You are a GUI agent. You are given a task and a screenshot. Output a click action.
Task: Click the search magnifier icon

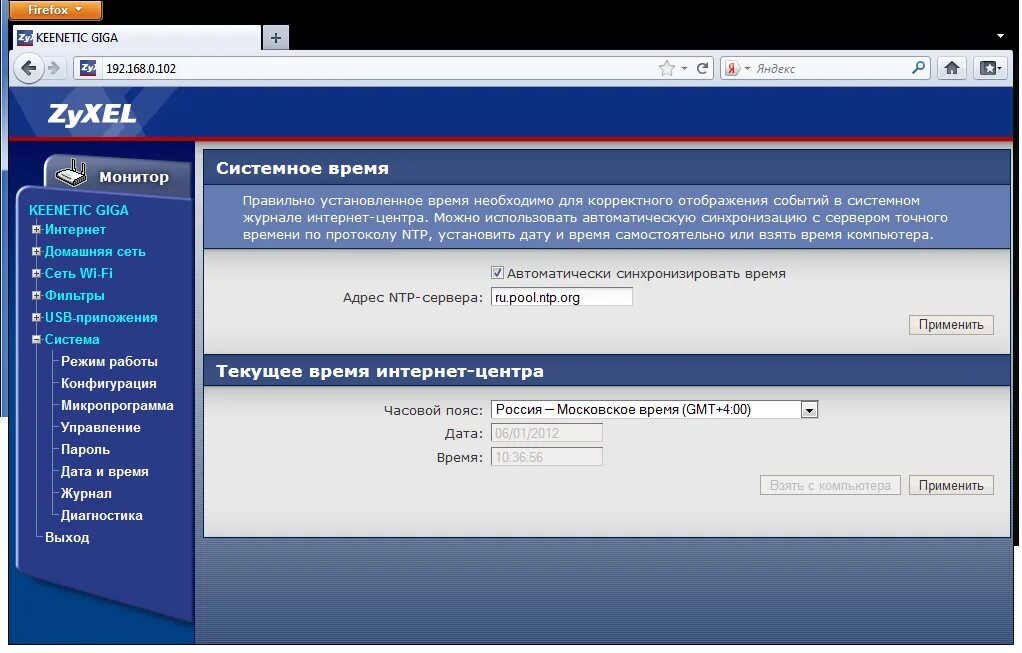[x=918, y=68]
